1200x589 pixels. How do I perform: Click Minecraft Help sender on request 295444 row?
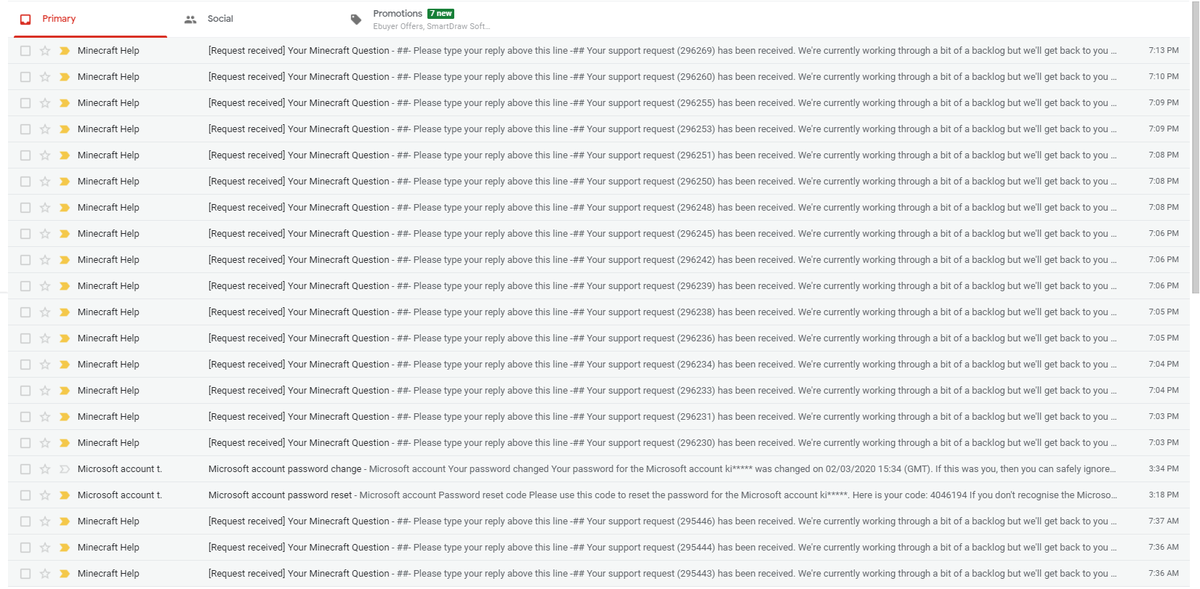pos(108,547)
